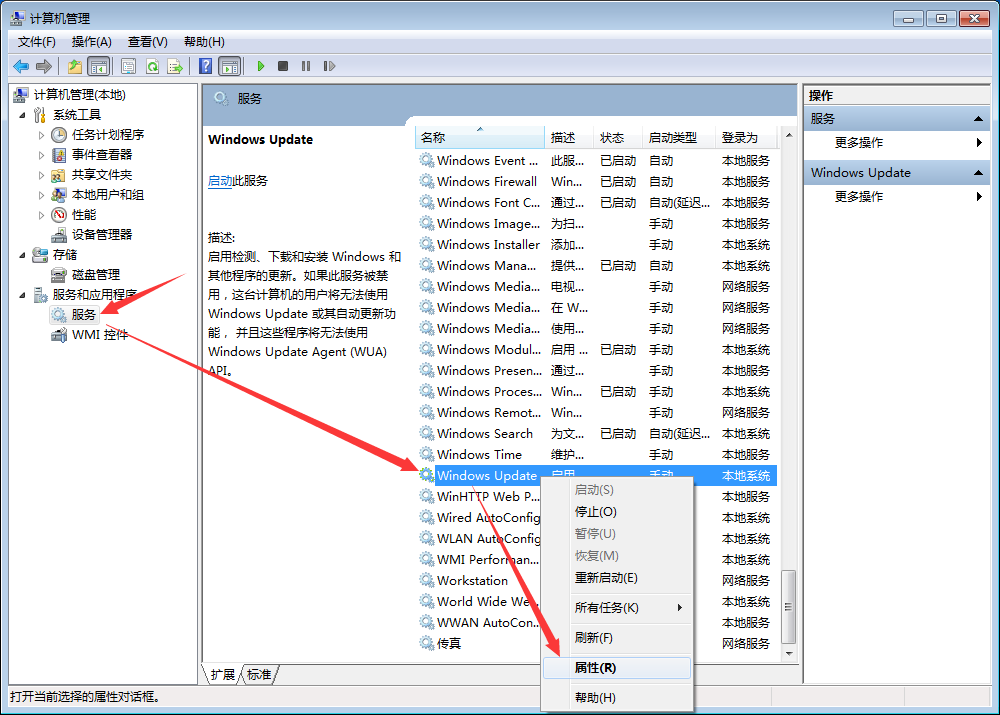Select Workstation service row
The width and height of the screenshot is (1000, 715).
pyautogui.click(x=597, y=580)
